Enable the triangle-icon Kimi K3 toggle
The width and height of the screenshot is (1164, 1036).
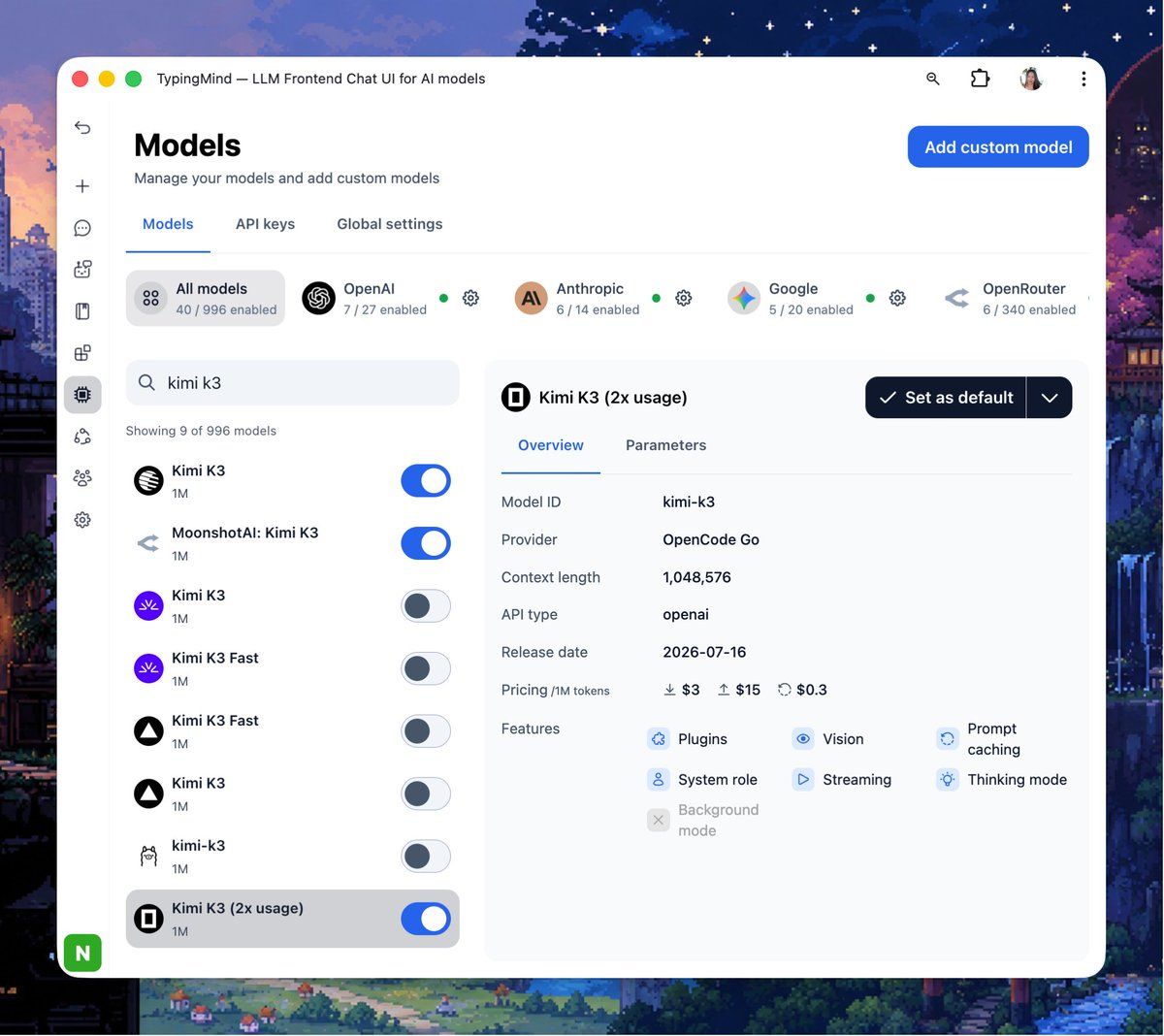426,793
